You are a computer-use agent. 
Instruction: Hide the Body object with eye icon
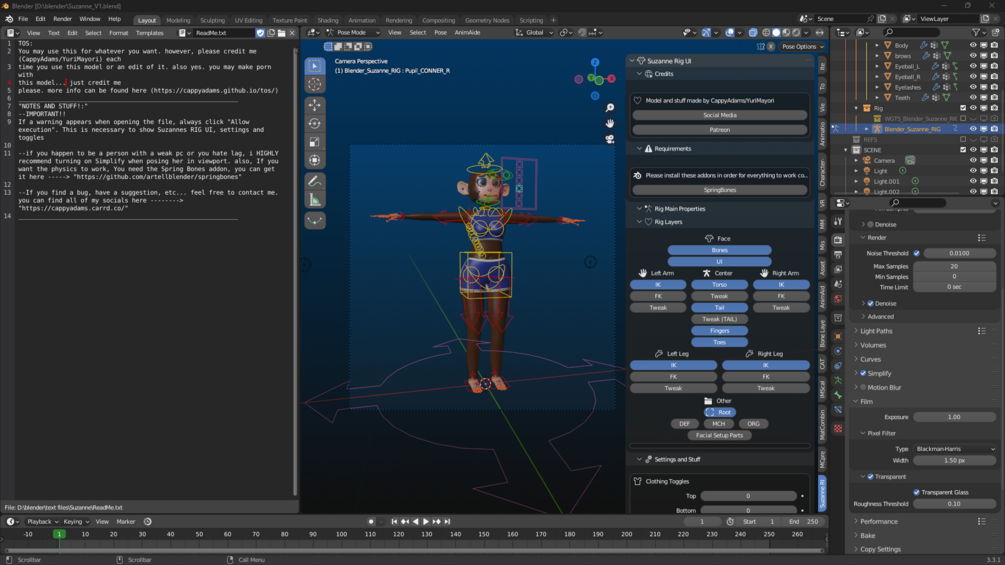click(x=973, y=45)
